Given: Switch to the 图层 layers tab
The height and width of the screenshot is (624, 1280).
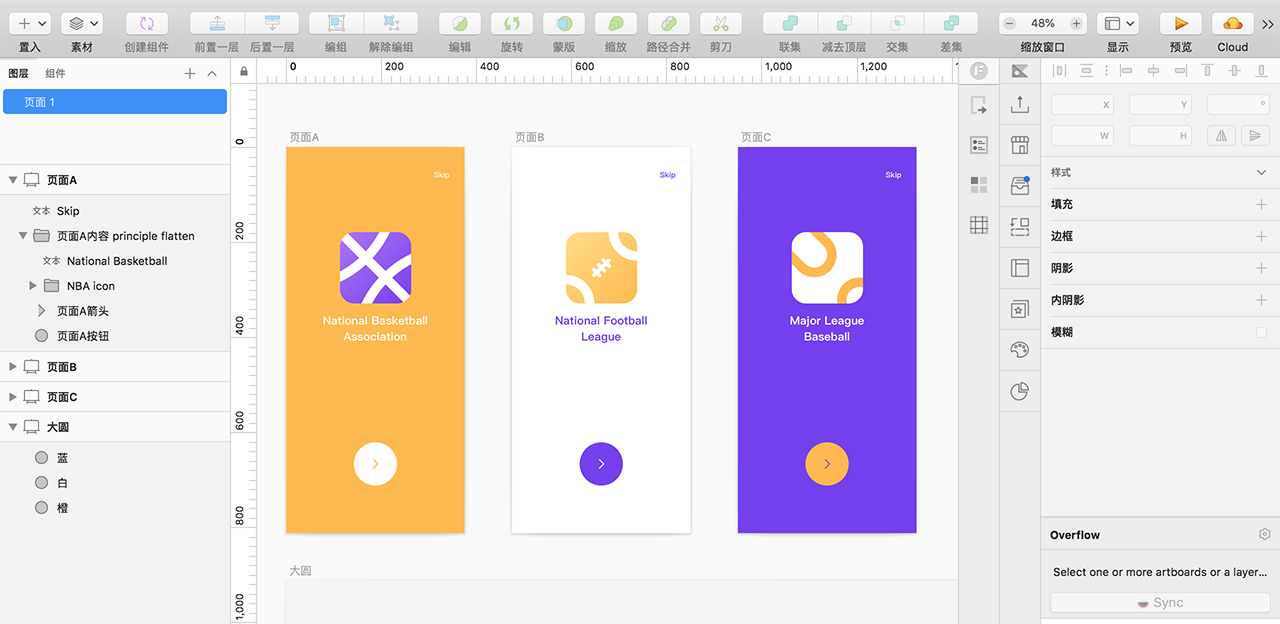Looking at the screenshot, I should pos(18,73).
